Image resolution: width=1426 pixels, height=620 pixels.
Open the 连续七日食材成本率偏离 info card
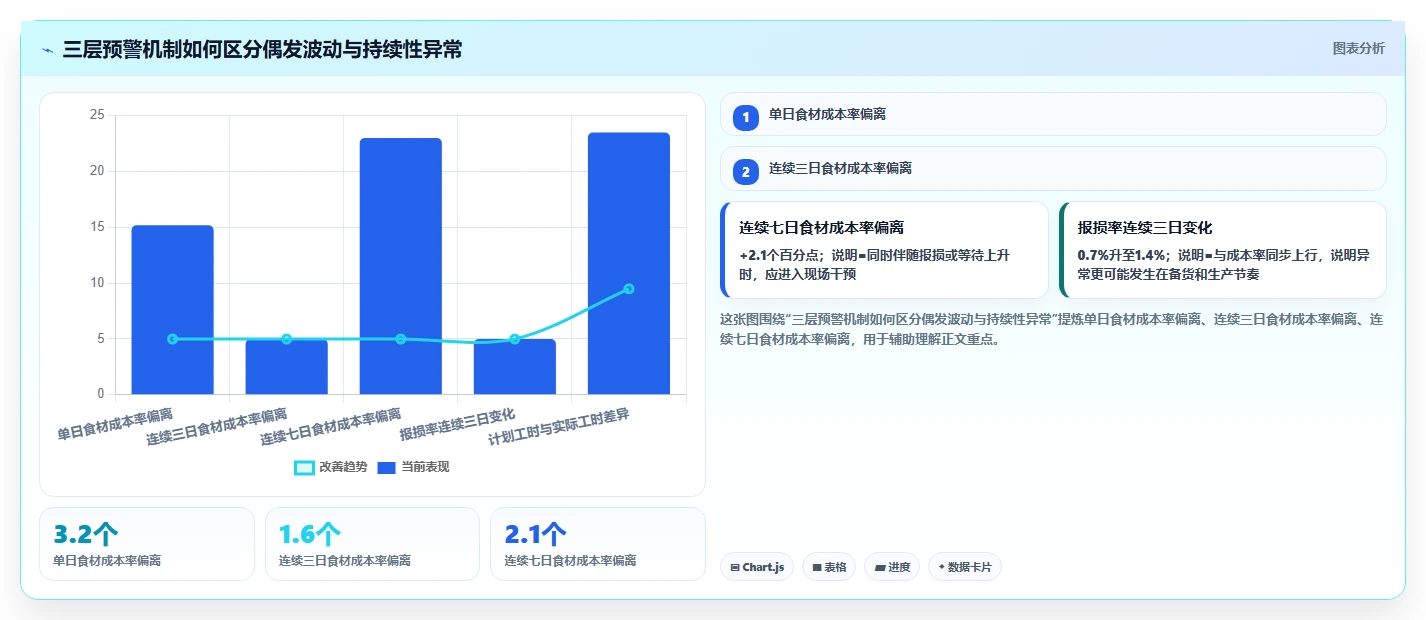[884, 250]
